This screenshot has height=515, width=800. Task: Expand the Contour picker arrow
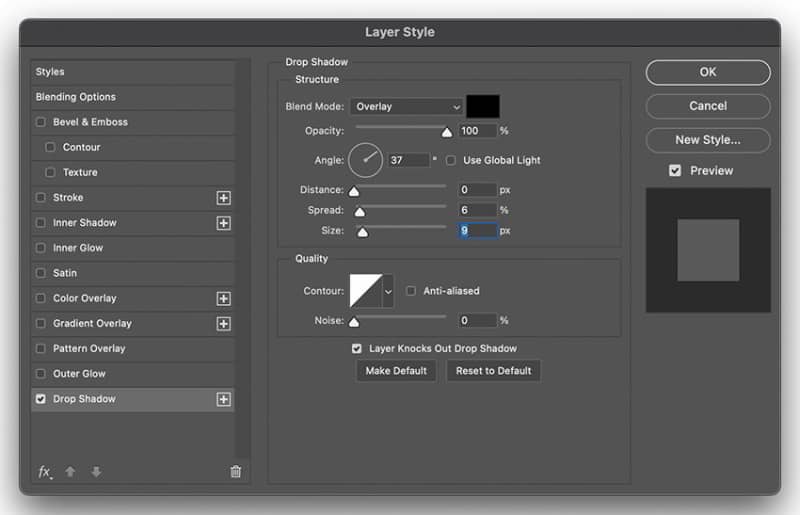click(x=388, y=291)
